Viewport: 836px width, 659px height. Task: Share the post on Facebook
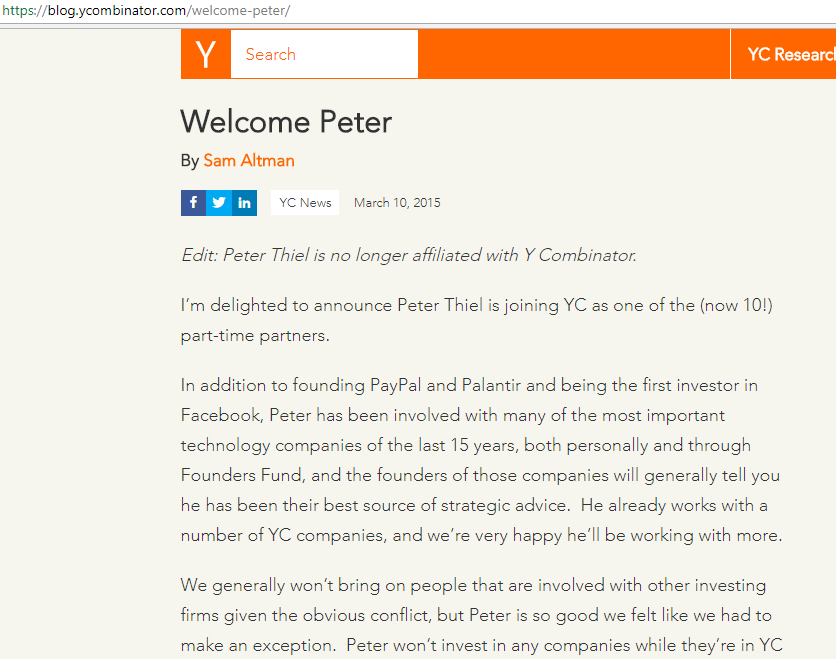coord(193,203)
